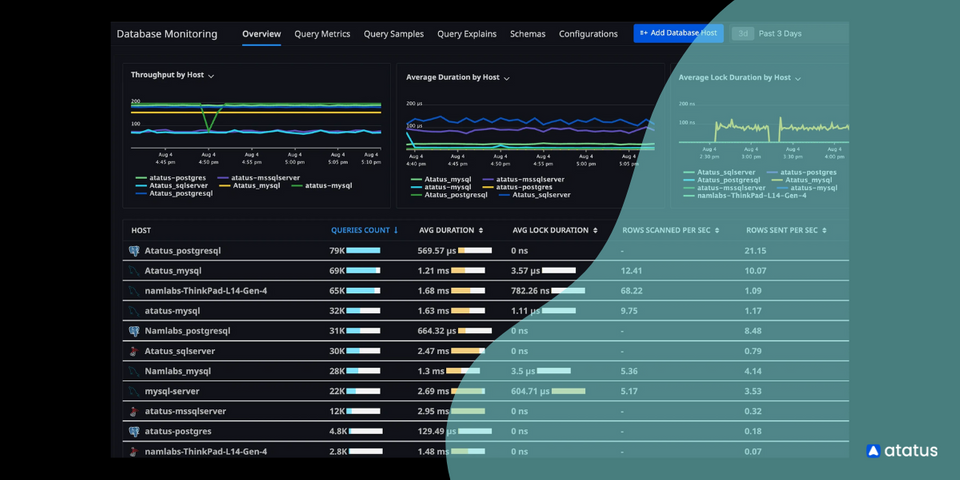Toggle Atatus_postgresql series in Throughput legend
The height and width of the screenshot is (480, 960).
coord(174,193)
